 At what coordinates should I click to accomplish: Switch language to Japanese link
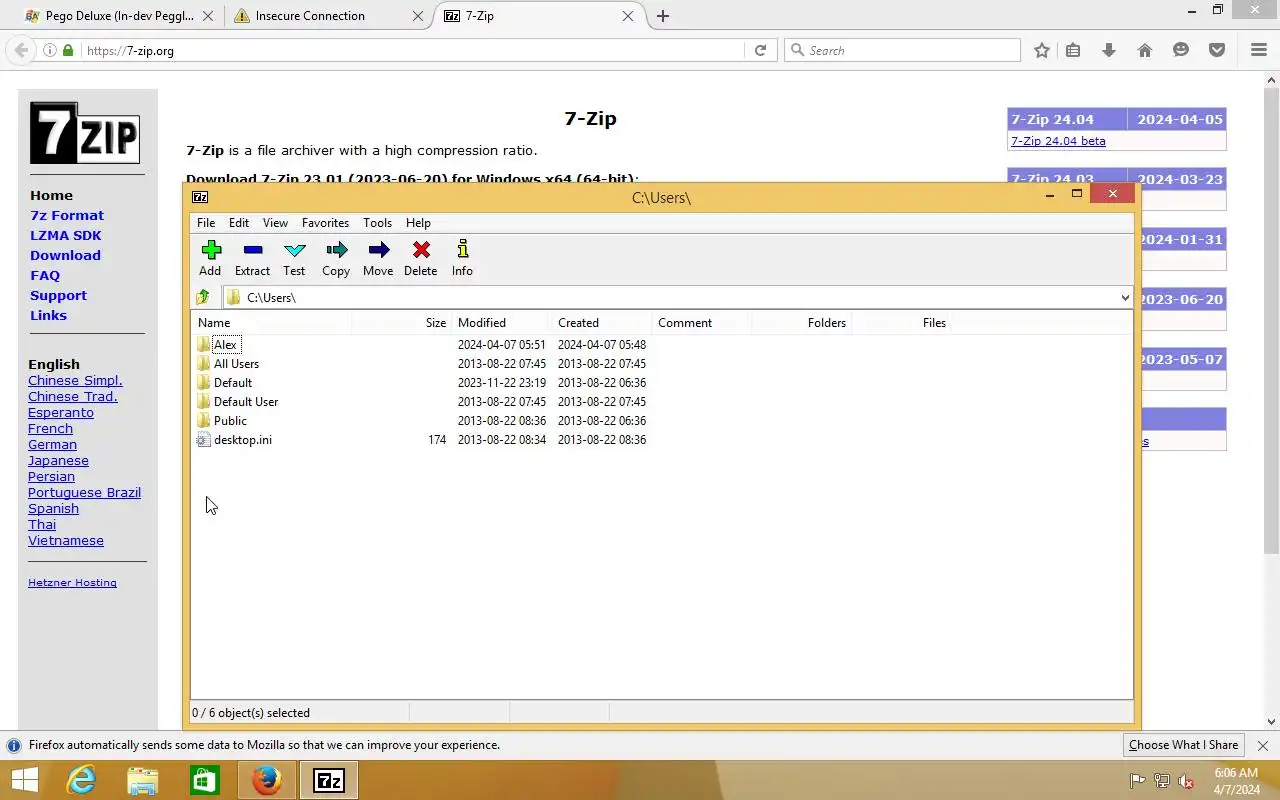coord(58,460)
